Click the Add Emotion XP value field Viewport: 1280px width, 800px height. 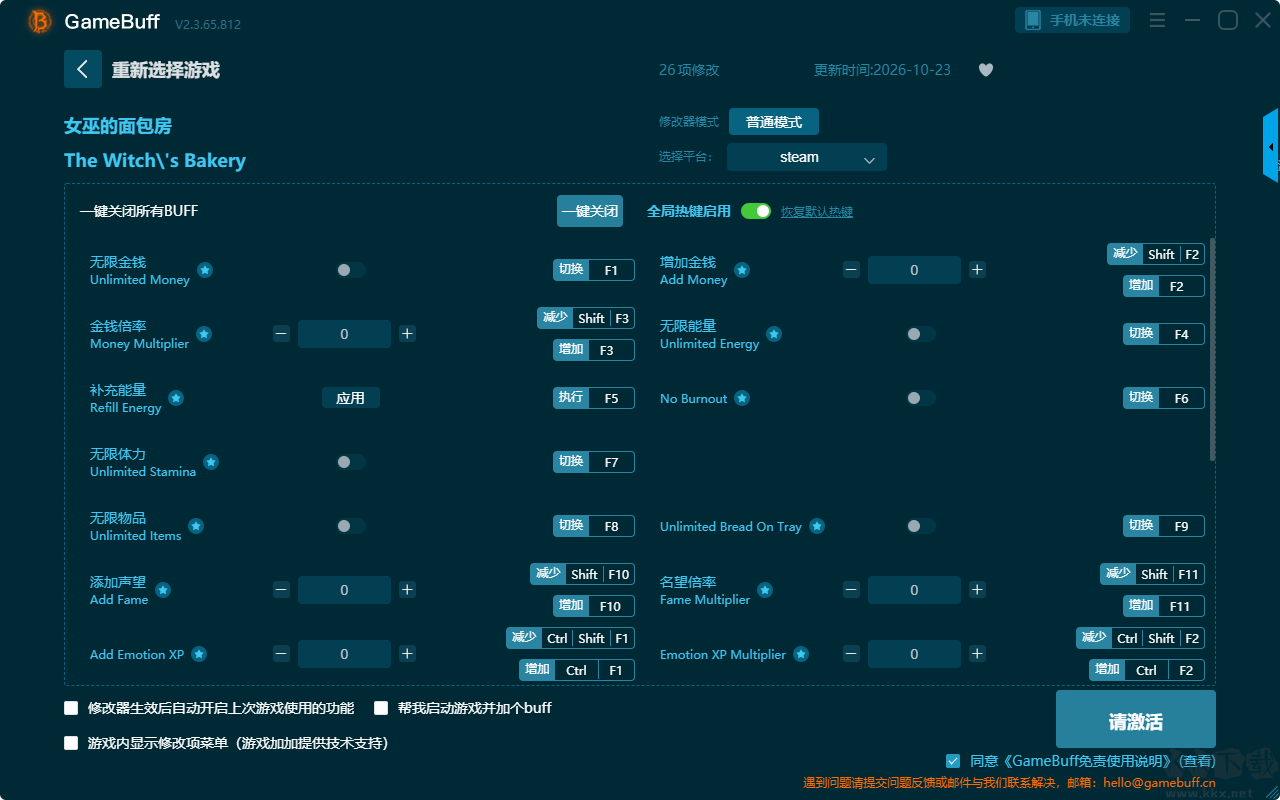tap(344, 654)
